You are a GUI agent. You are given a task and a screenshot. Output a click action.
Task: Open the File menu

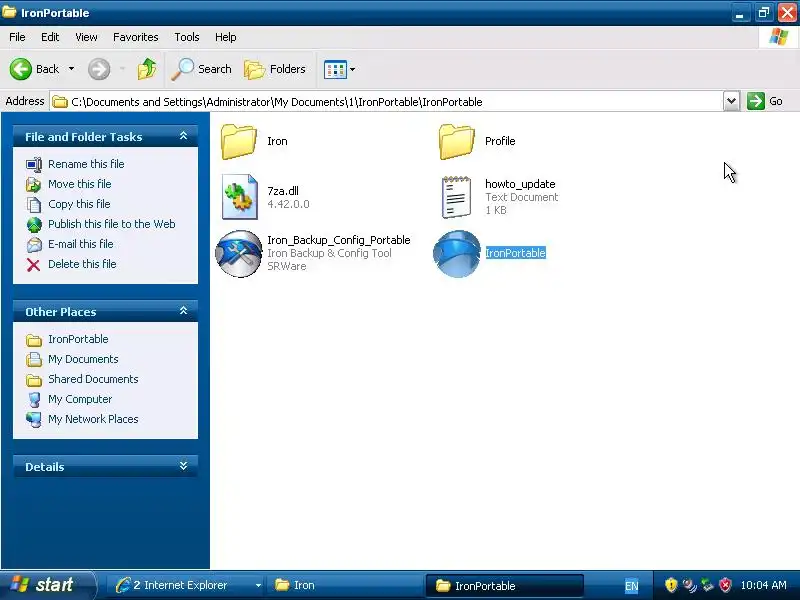click(17, 37)
